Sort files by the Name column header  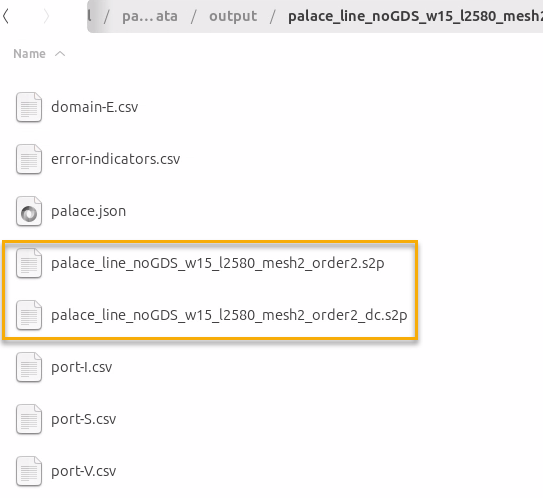pos(29,54)
